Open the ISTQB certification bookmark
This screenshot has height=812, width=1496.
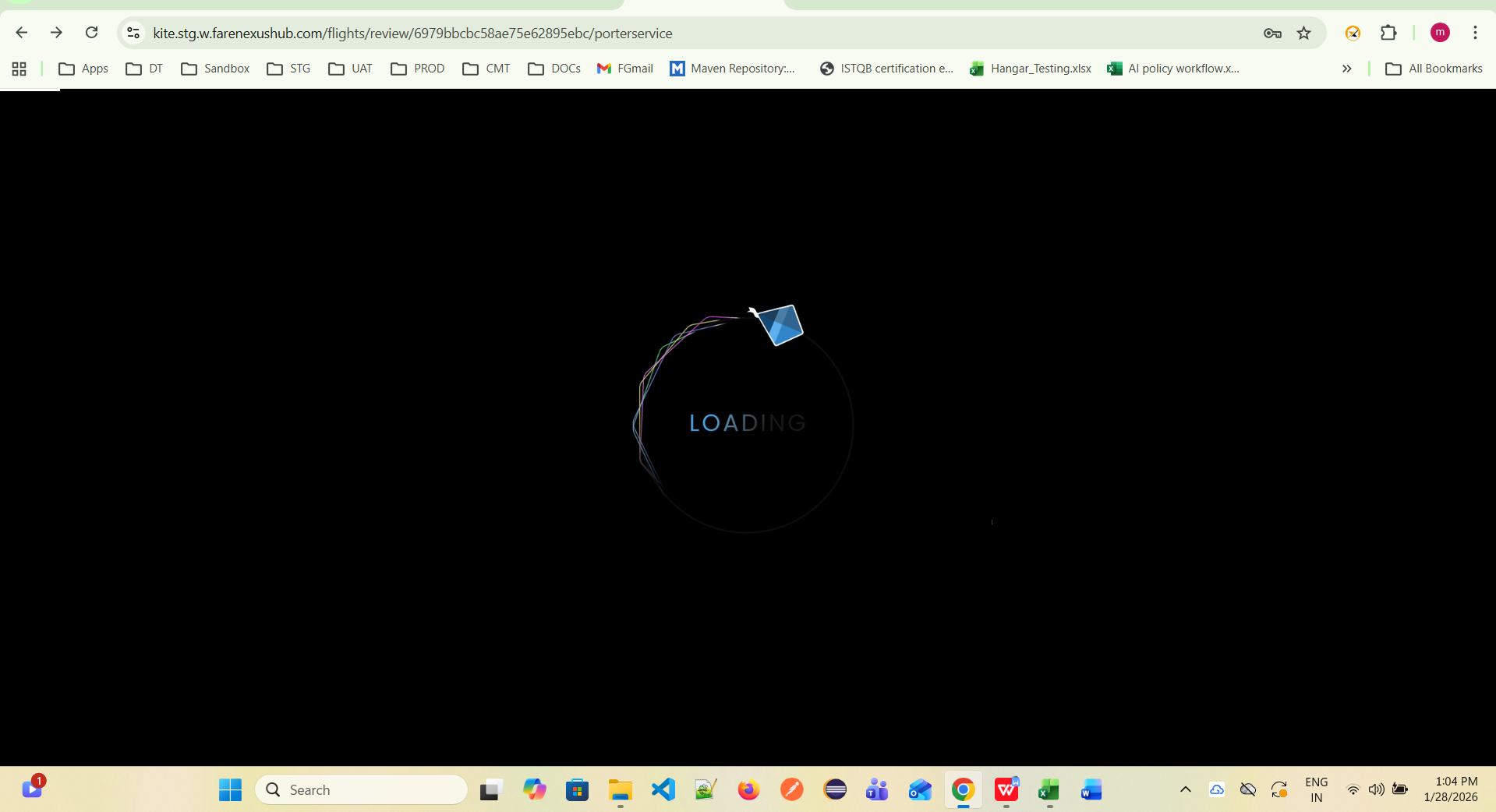point(886,69)
